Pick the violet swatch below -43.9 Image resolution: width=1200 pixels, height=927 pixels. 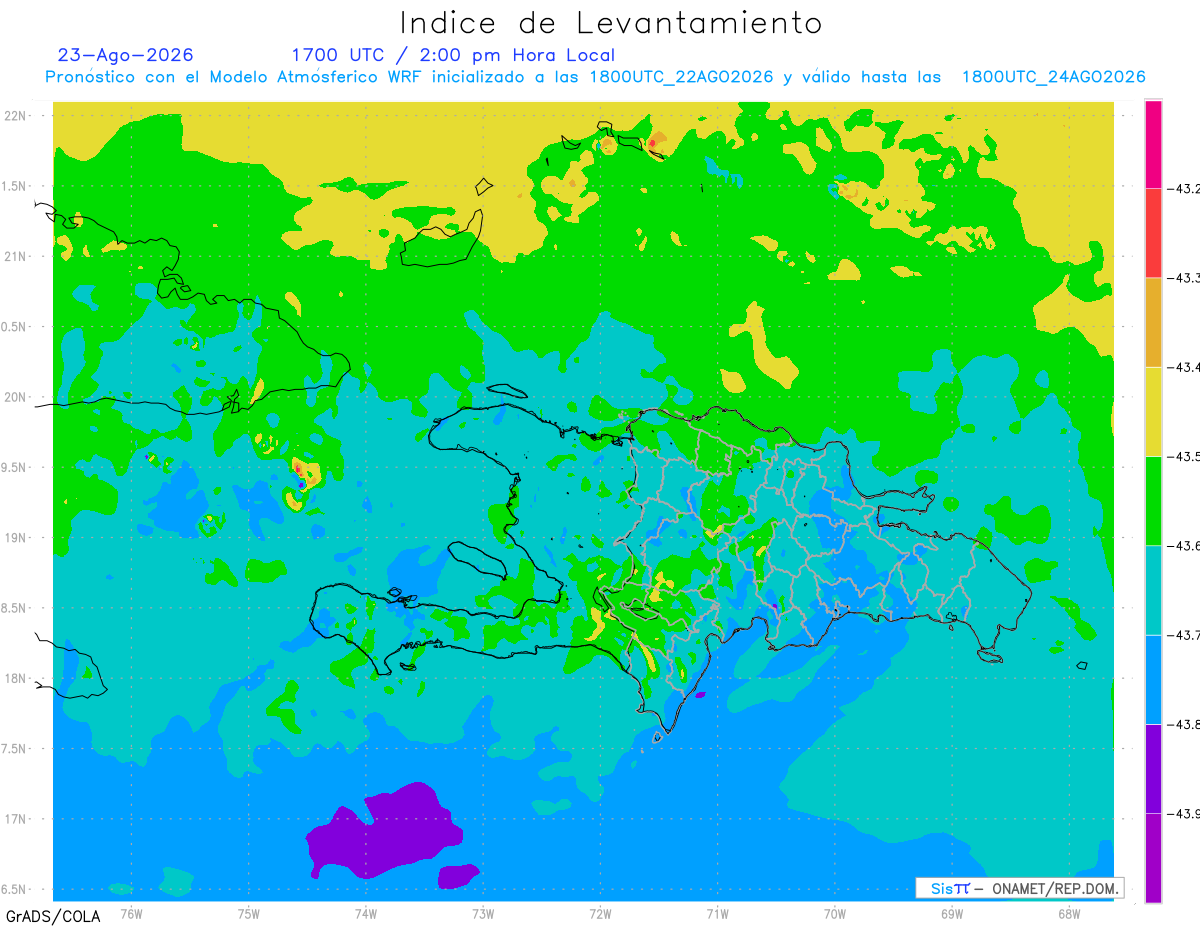click(1153, 857)
